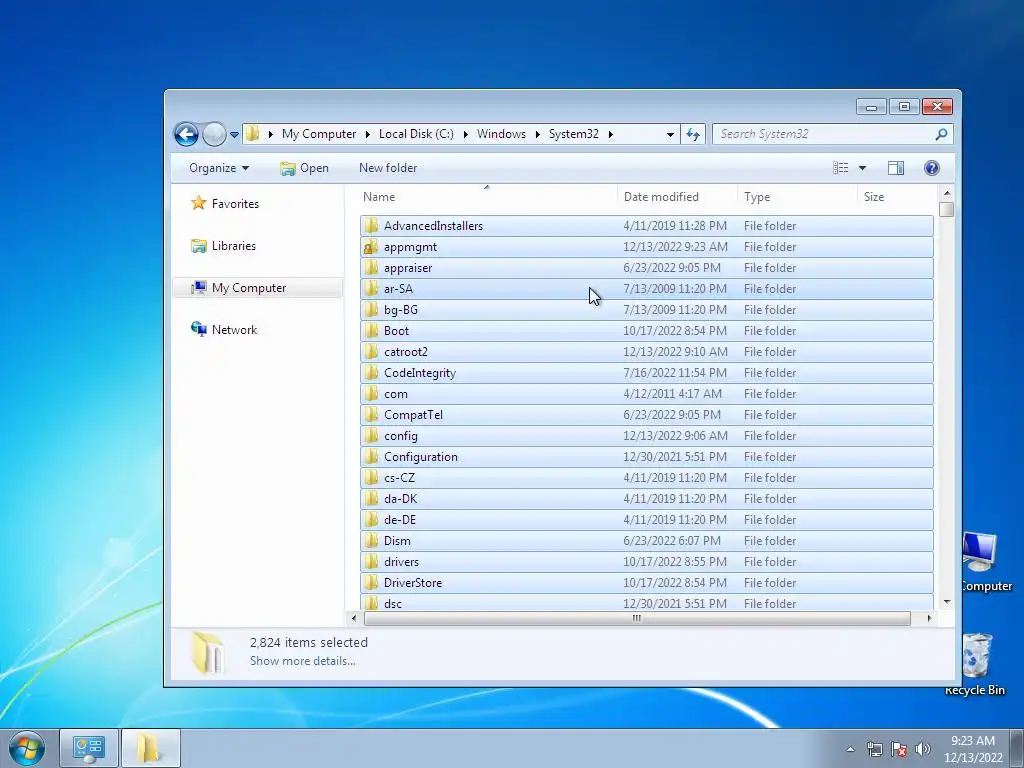The height and width of the screenshot is (768, 1024).
Task: Click the CodeIntegrity folder icon
Action: pos(371,373)
